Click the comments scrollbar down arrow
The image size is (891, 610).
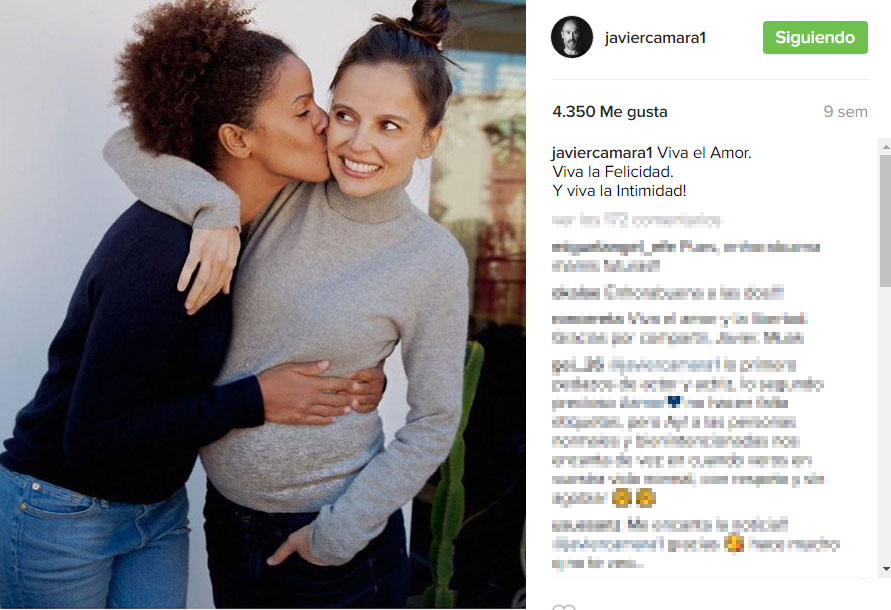coord(885,568)
